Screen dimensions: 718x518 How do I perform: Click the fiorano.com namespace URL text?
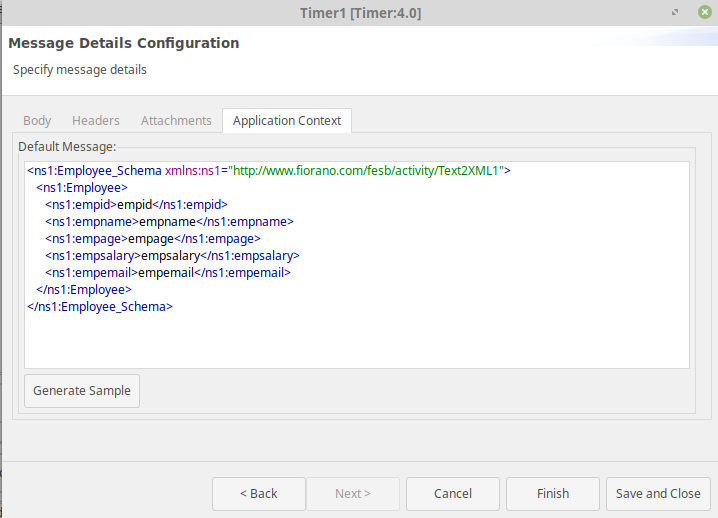[365, 171]
